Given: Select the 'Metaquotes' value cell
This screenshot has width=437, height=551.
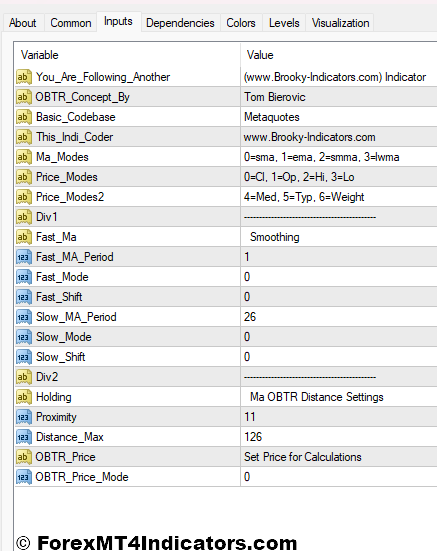Looking at the screenshot, I should coord(339,117).
